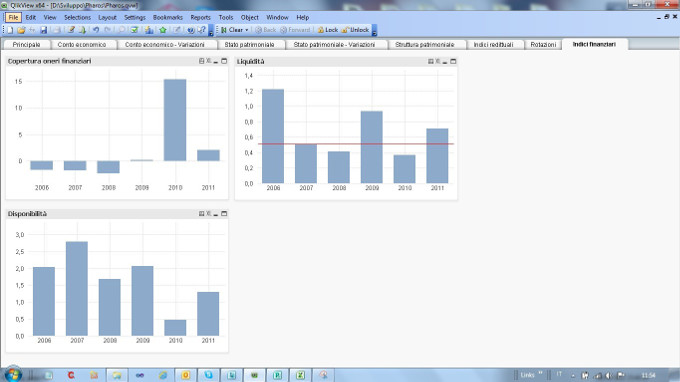Image resolution: width=680 pixels, height=382 pixels.
Task: Lock the current selections
Action: pos(327,30)
